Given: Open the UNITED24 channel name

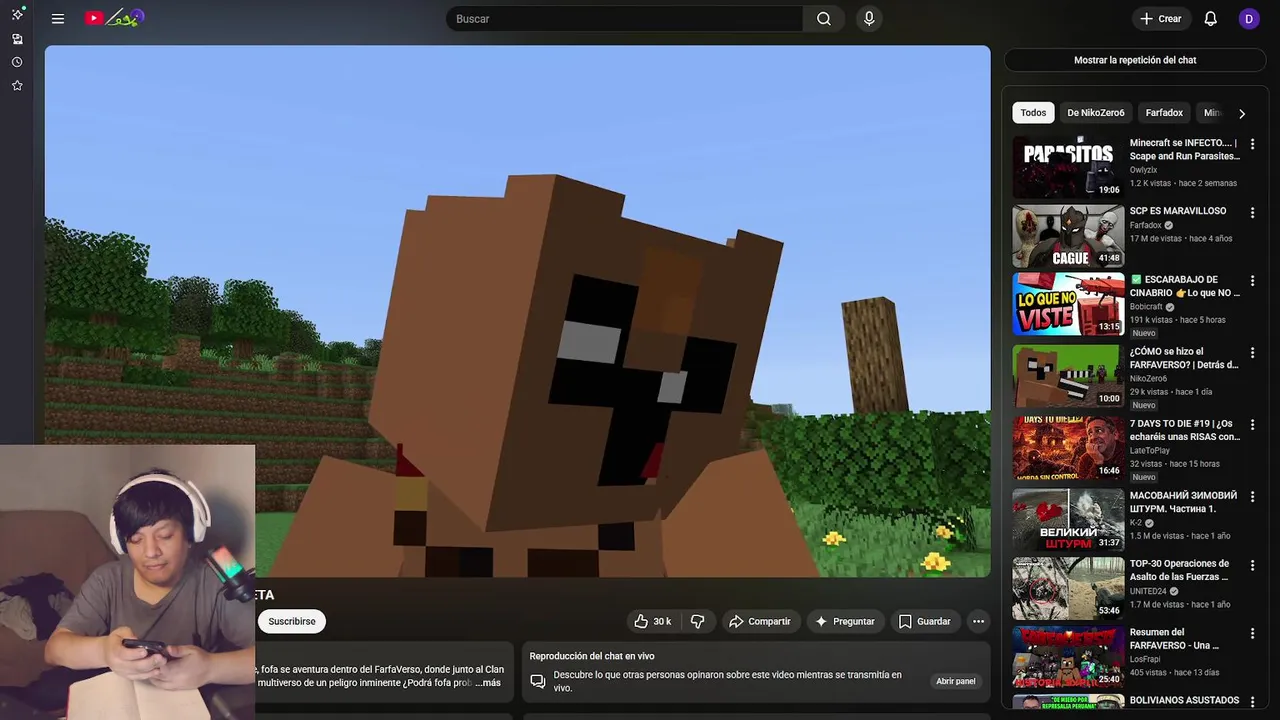Looking at the screenshot, I should point(1149,591).
